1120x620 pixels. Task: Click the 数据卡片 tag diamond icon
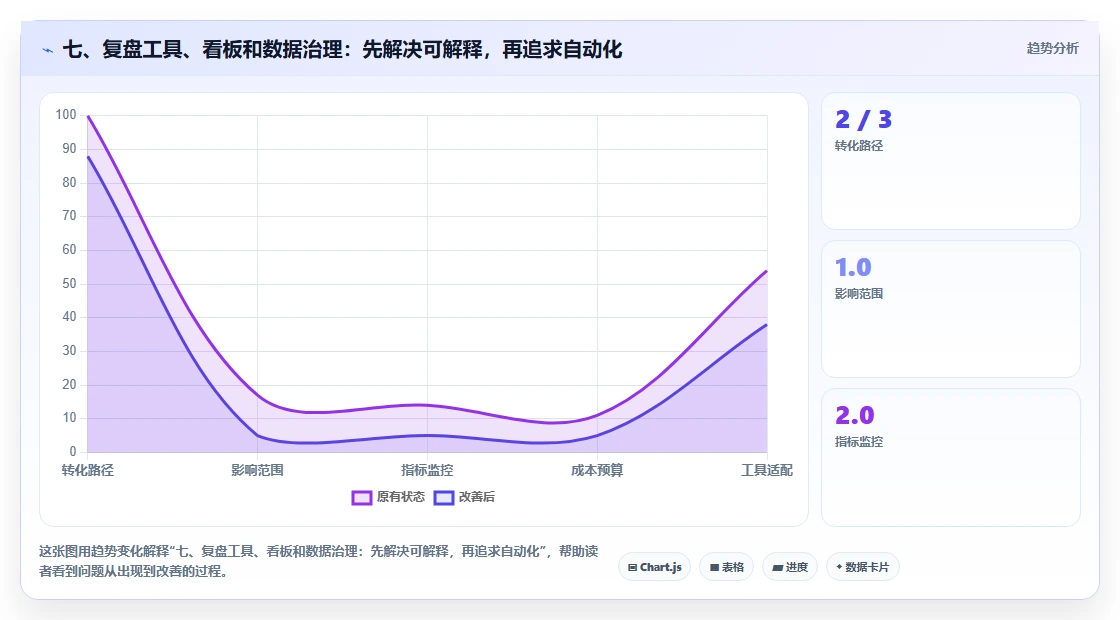pyautogui.click(x=839, y=566)
